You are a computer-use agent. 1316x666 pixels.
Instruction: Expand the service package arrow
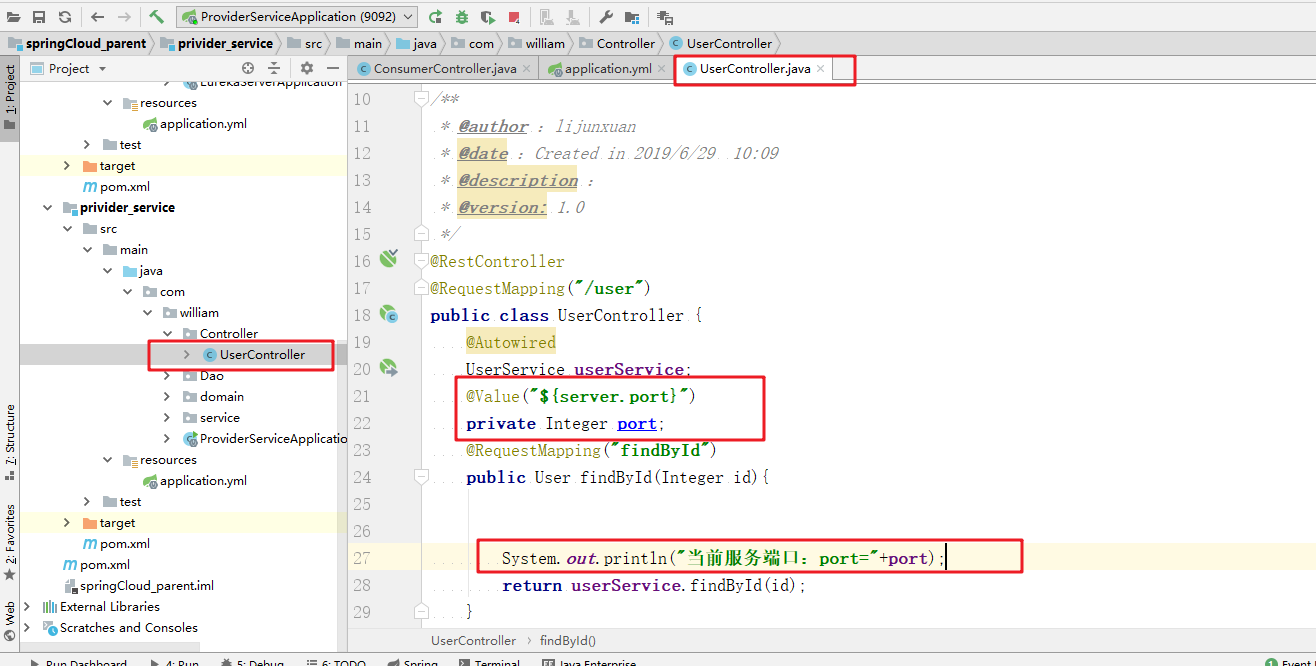pyautogui.click(x=166, y=417)
